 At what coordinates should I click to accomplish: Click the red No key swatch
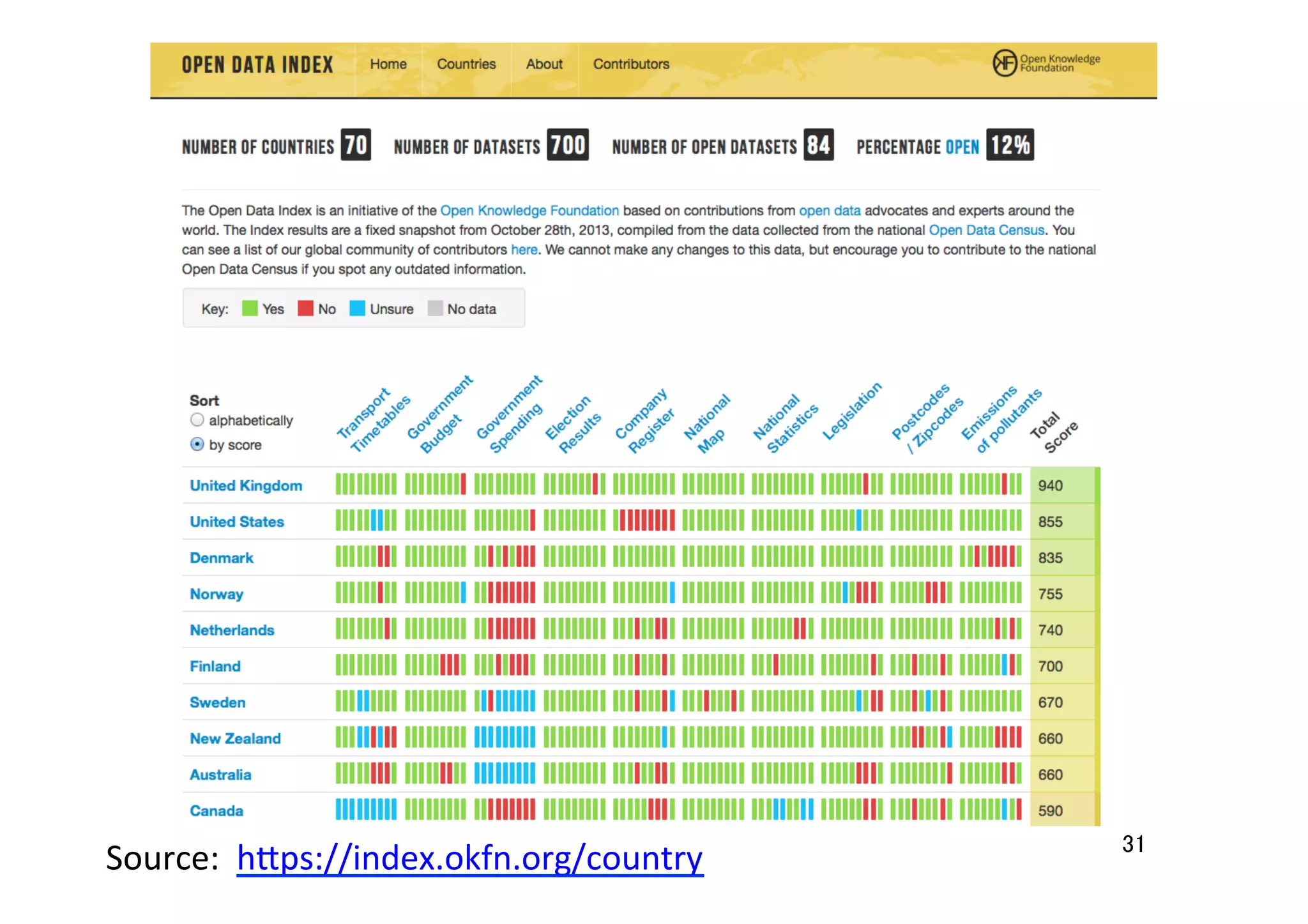305,308
